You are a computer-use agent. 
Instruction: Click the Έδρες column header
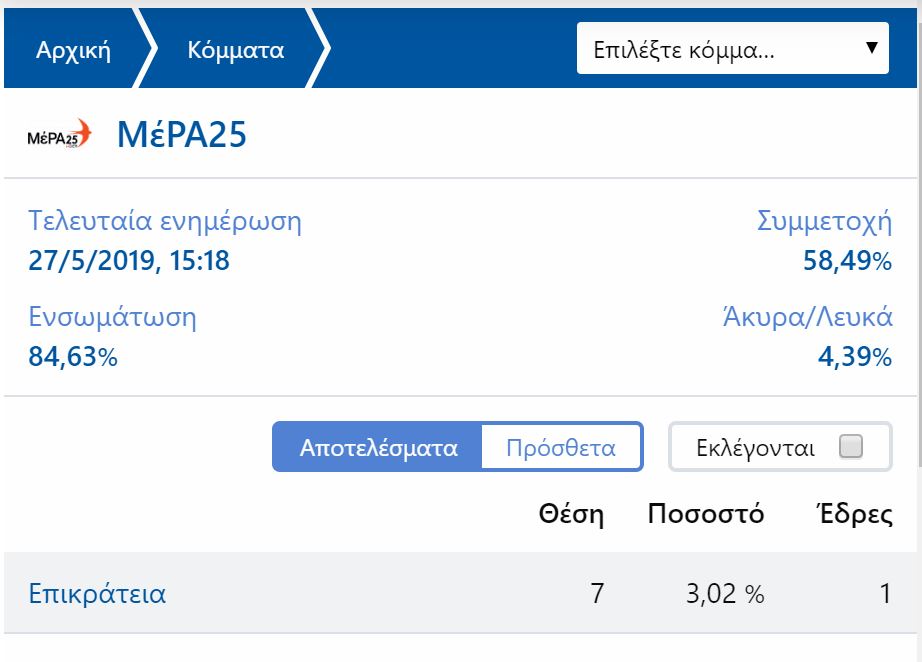coord(852,515)
